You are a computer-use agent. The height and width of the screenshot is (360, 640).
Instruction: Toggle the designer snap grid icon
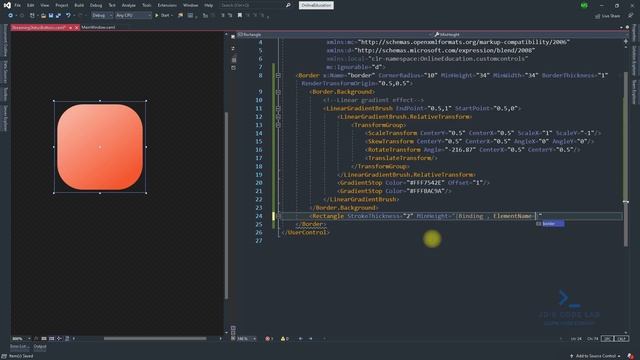coord(44,339)
